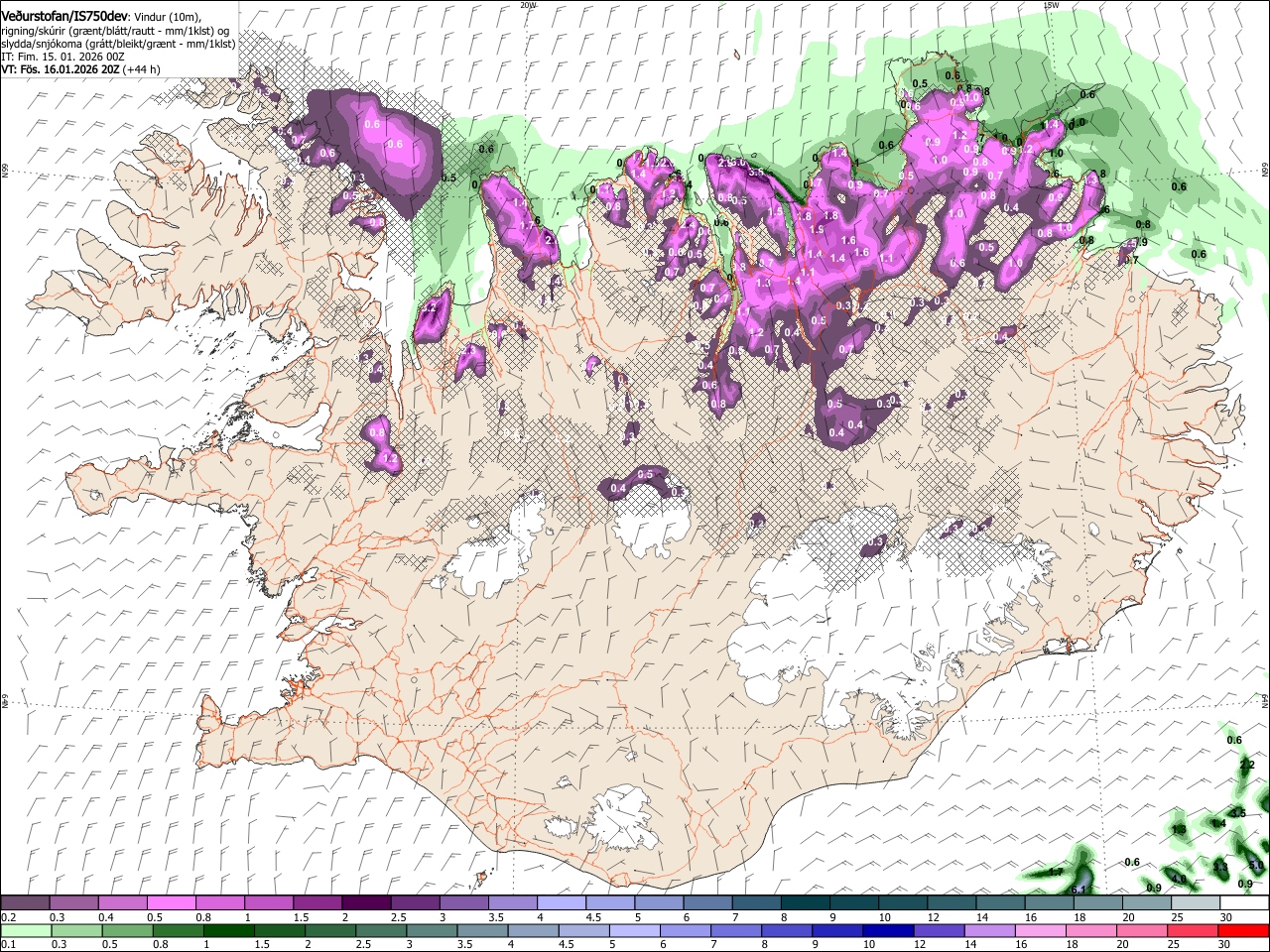Screen dimensions: 1270x952
Task: Choose the darkest green 1–1.5 rain legend swatch
Action: click(228, 930)
